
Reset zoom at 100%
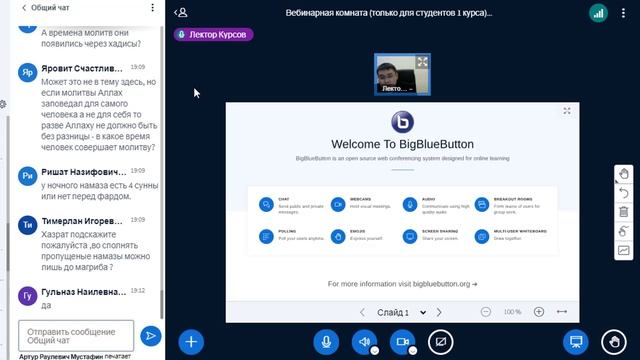point(512,312)
